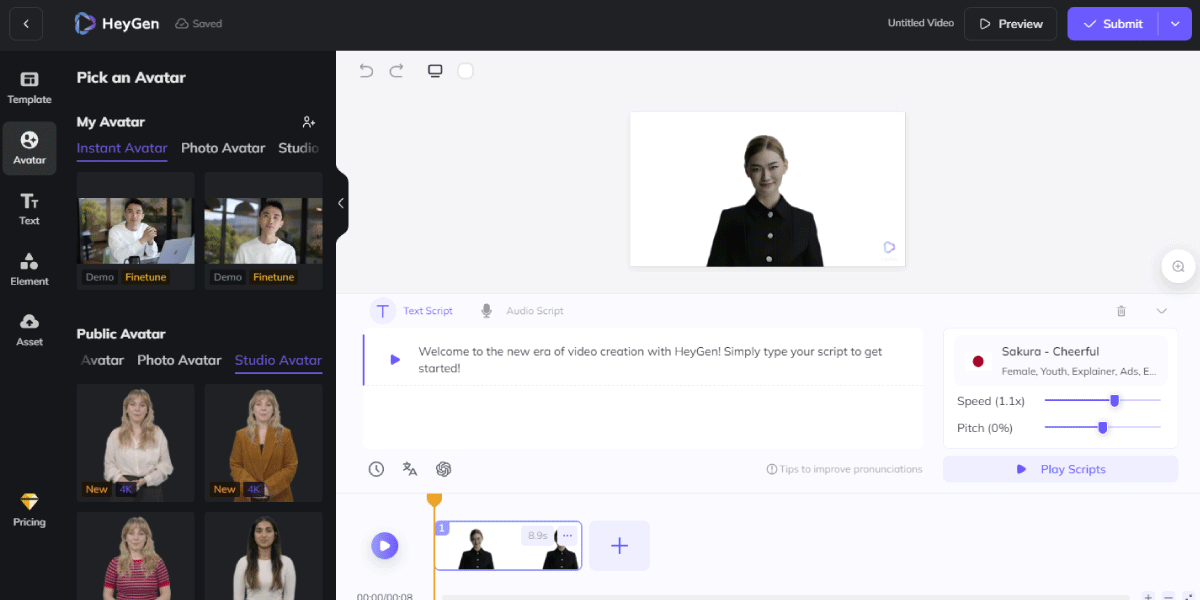This screenshot has height=600, width=1200.
Task: Submit the video
Action: click(x=1112, y=24)
